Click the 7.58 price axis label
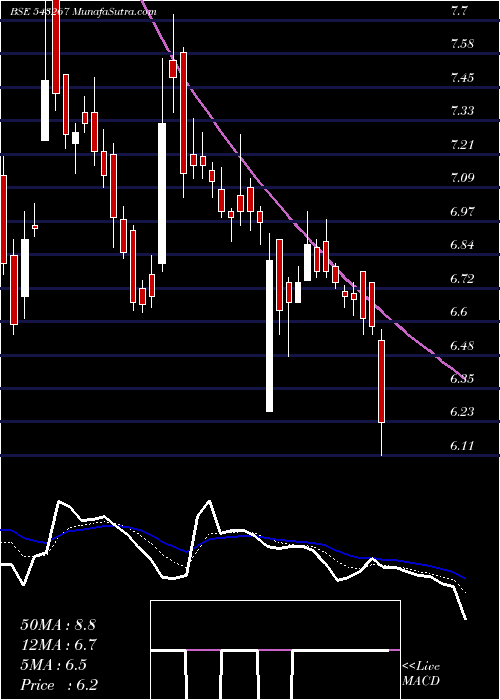The image size is (500, 700). [462, 44]
